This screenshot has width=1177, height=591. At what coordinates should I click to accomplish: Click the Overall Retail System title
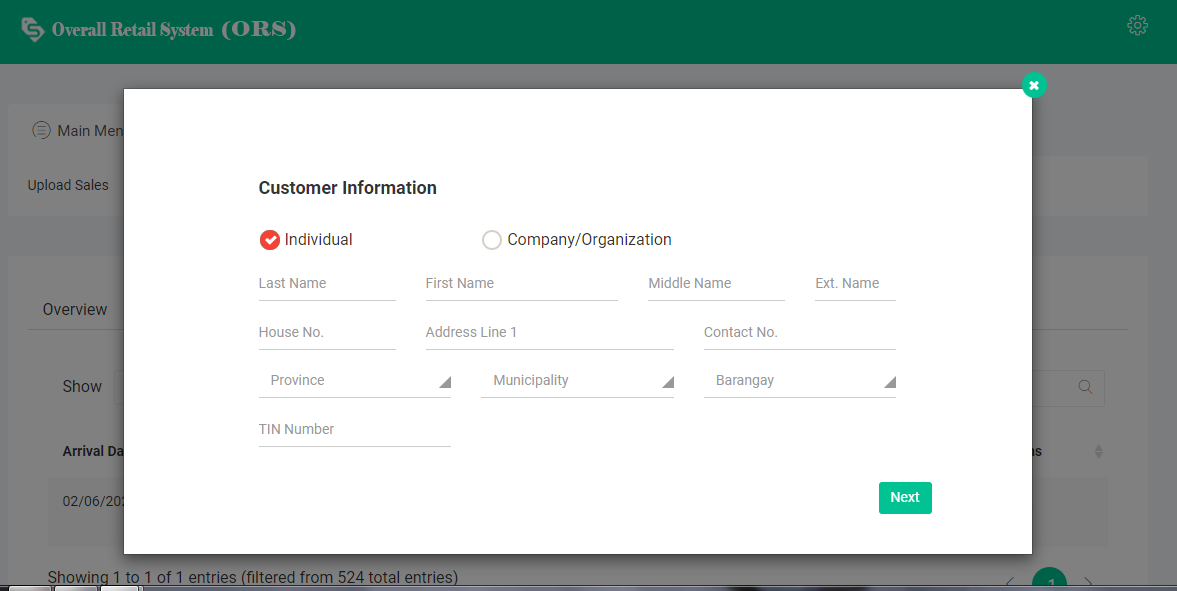click(x=174, y=29)
